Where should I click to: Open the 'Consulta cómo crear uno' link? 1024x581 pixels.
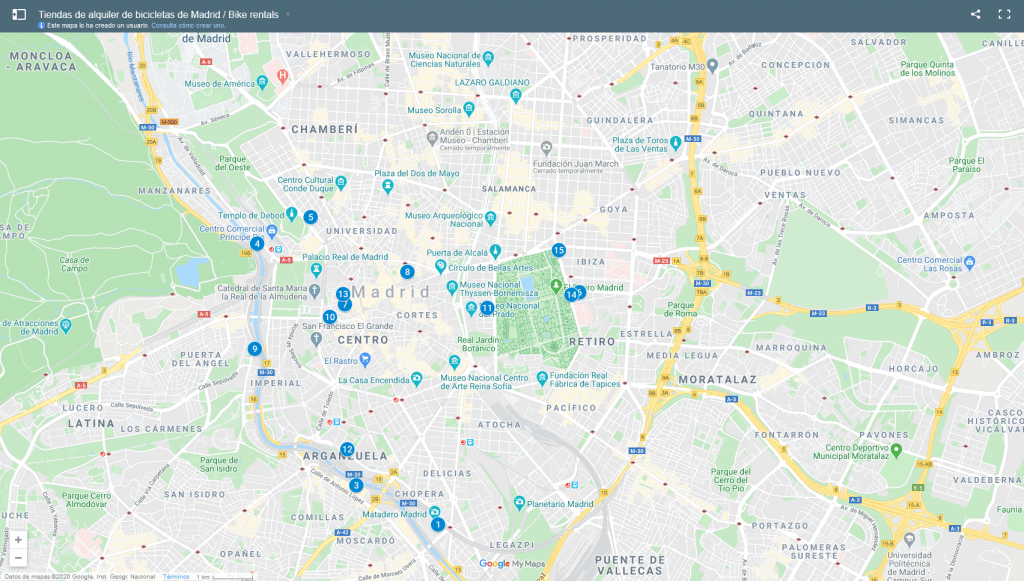pos(188,25)
